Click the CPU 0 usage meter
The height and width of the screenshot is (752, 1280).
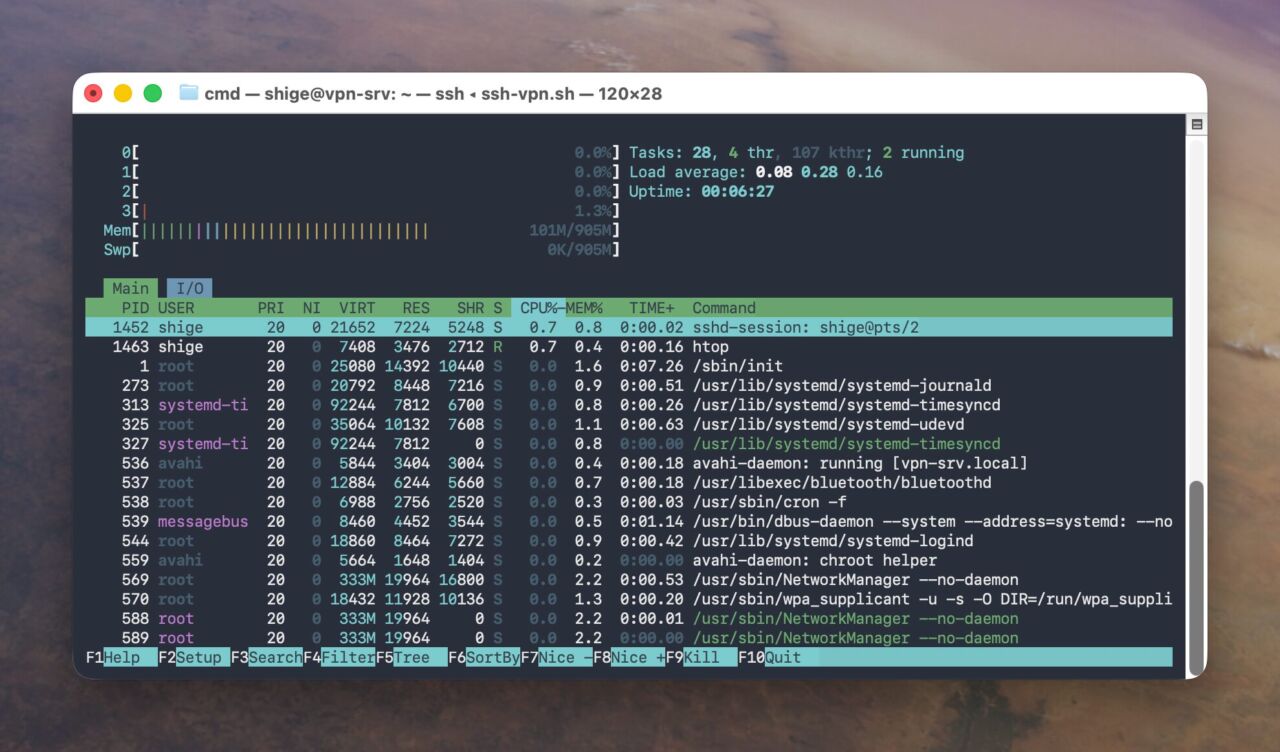tap(370, 153)
